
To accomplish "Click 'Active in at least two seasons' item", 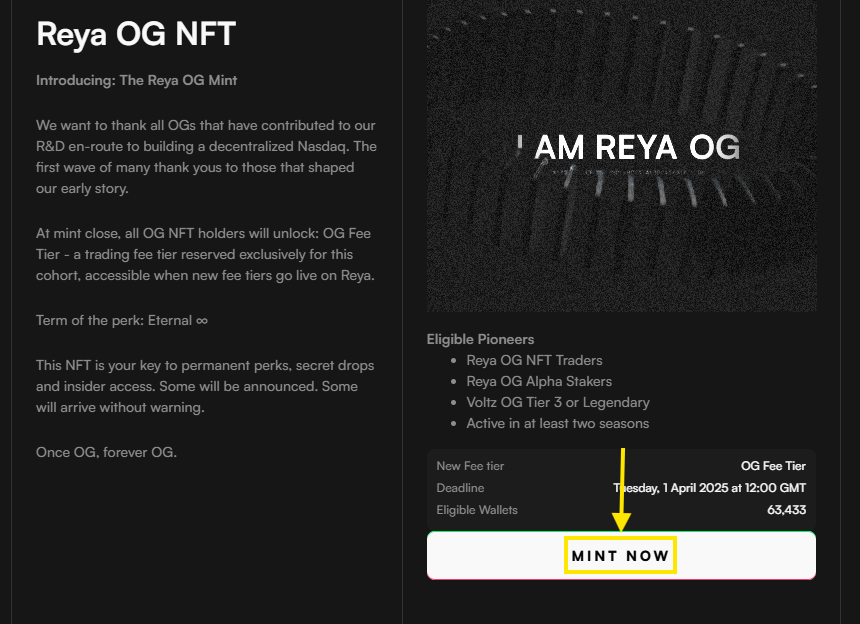I will click(x=558, y=423).
